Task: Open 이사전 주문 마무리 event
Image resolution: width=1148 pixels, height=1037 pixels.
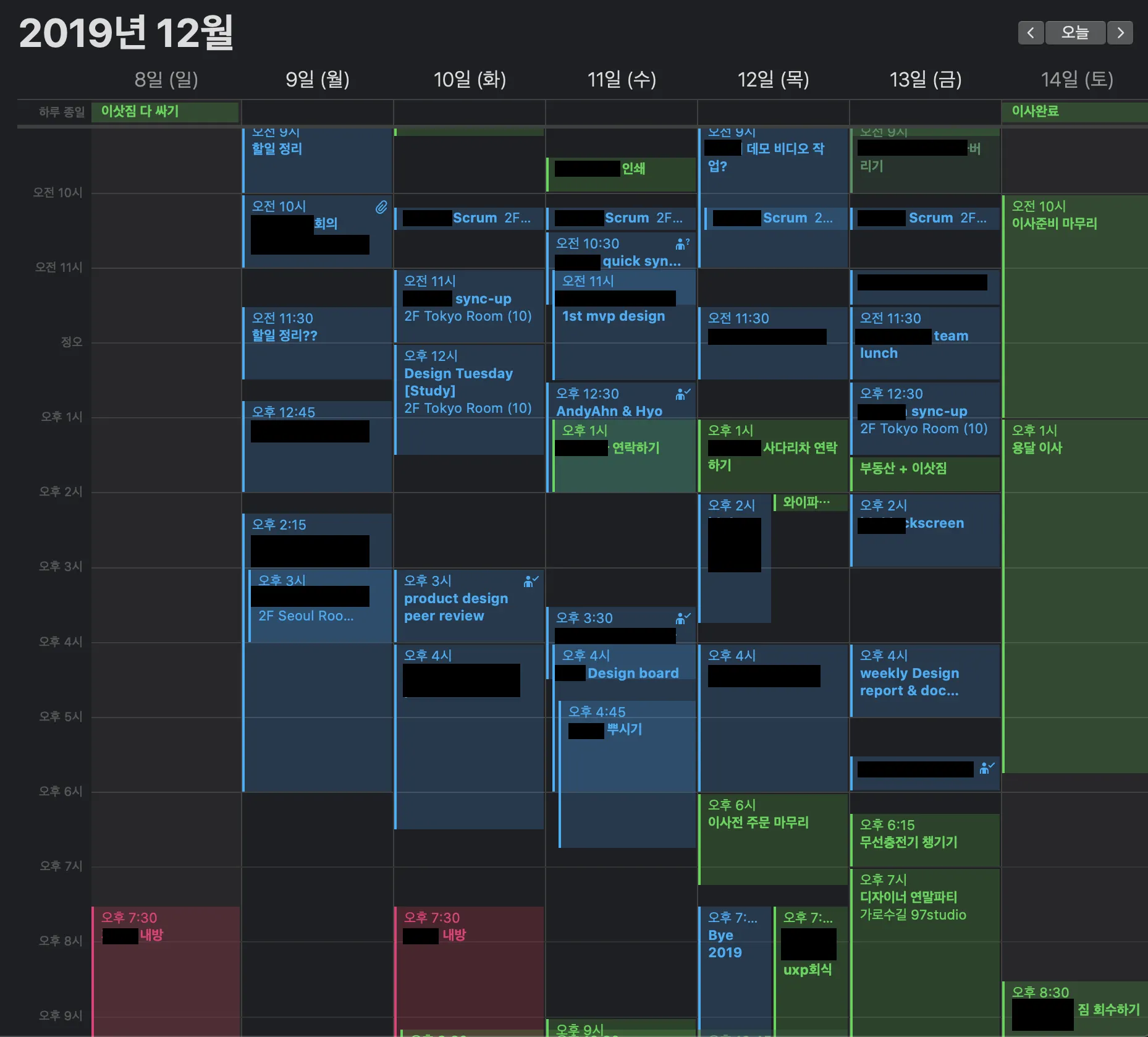Action: (x=774, y=839)
